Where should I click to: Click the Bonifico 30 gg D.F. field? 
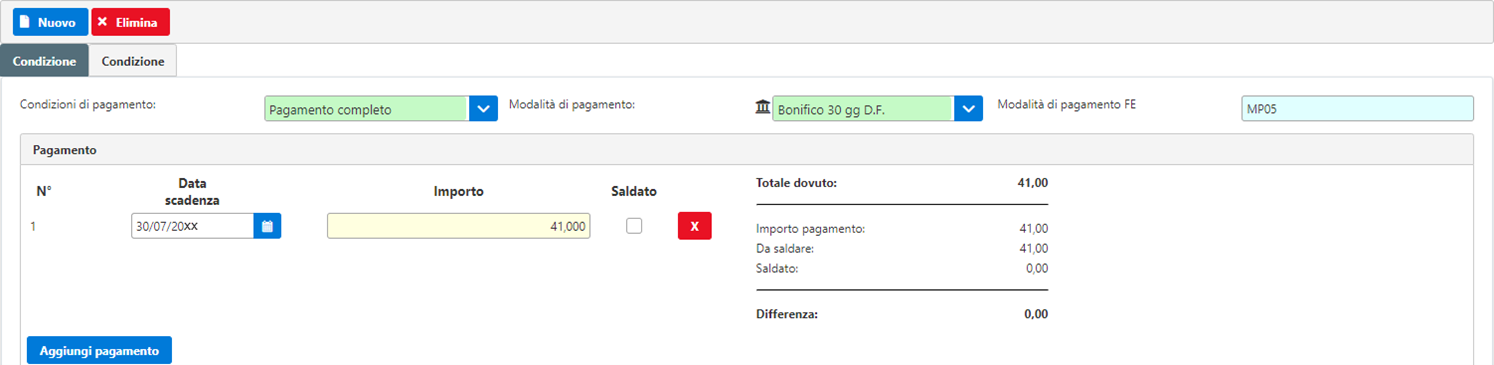[863, 108]
